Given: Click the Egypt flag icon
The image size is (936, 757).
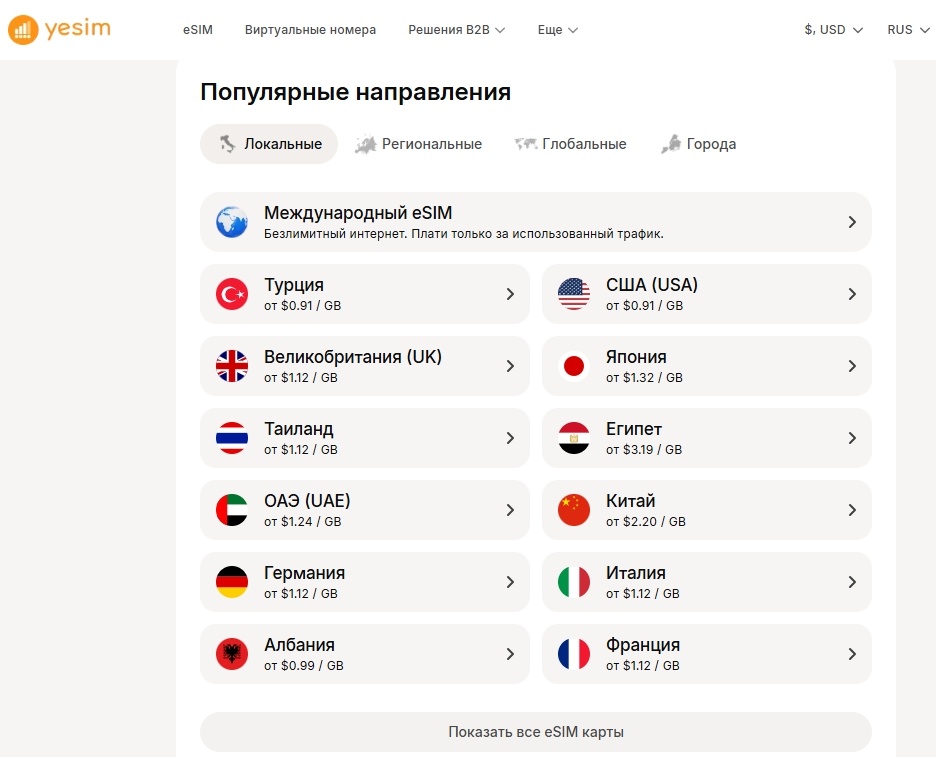Looking at the screenshot, I should tap(574, 438).
